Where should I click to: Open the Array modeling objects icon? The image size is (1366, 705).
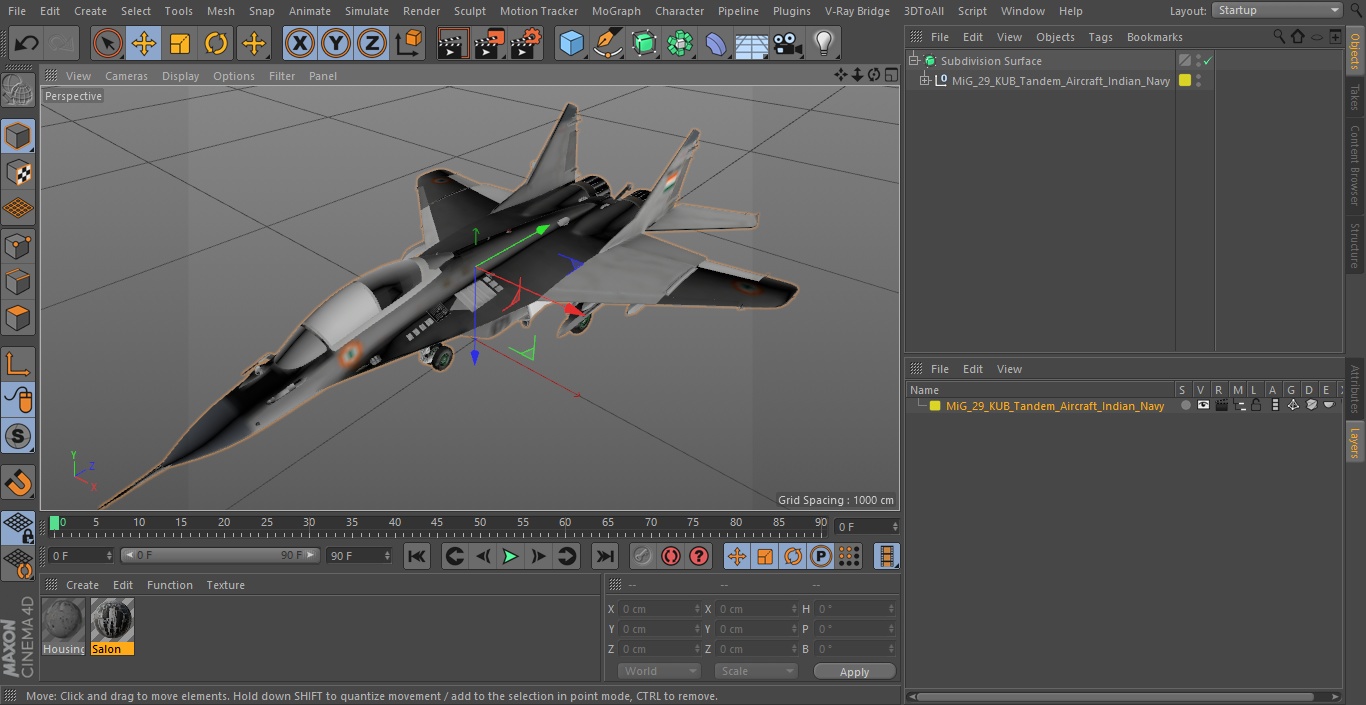680,43
